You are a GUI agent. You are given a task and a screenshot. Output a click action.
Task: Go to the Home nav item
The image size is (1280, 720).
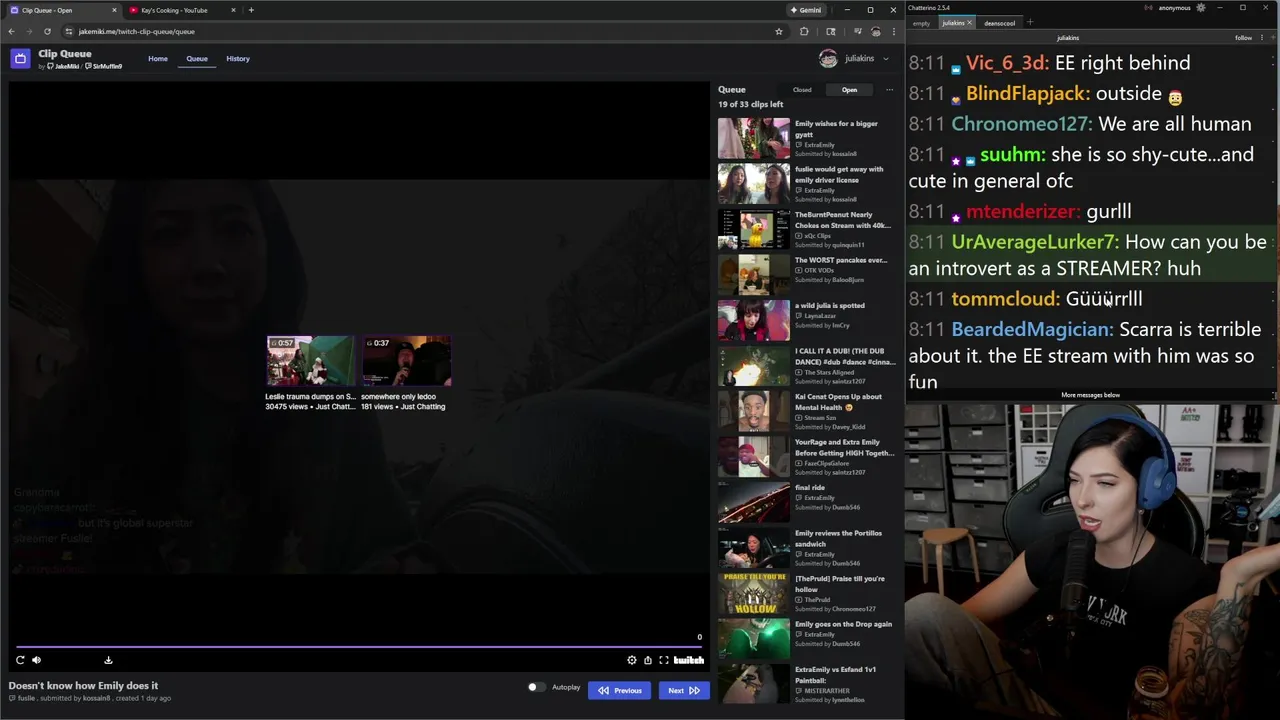coord(158,59)
